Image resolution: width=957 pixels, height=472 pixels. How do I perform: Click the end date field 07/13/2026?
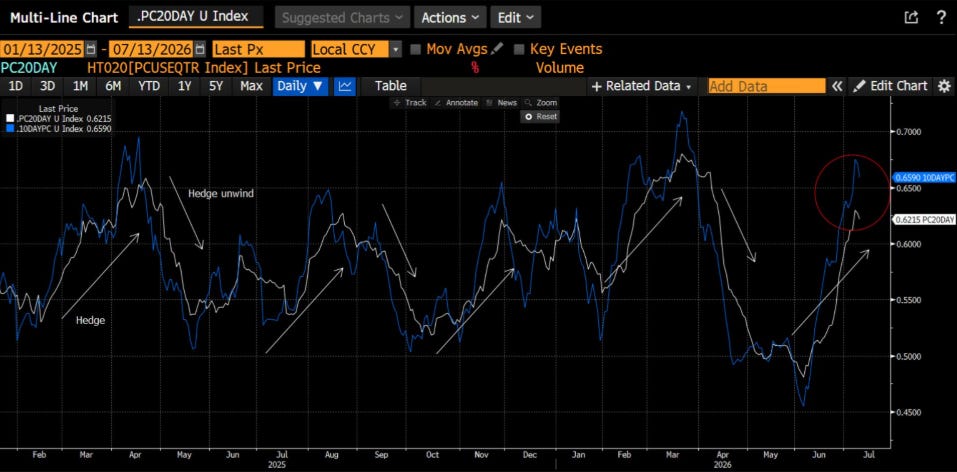click(x=151, y=49)
